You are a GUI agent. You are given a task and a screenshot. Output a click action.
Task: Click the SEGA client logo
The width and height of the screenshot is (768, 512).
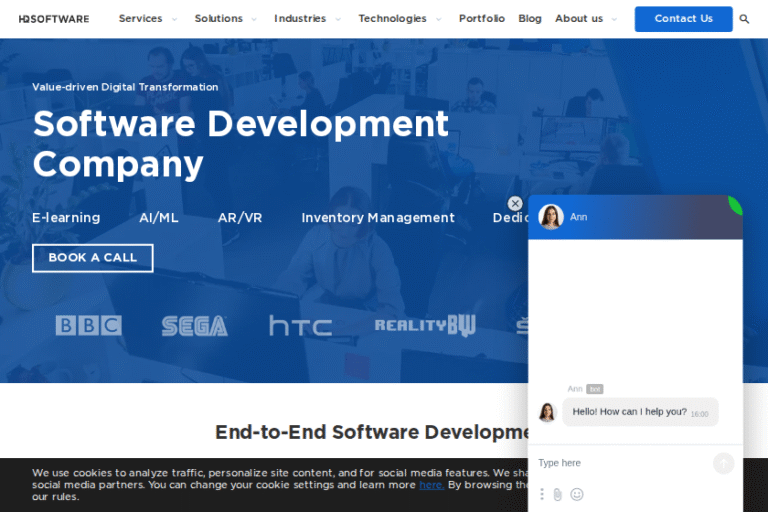(x=194, y=326)
